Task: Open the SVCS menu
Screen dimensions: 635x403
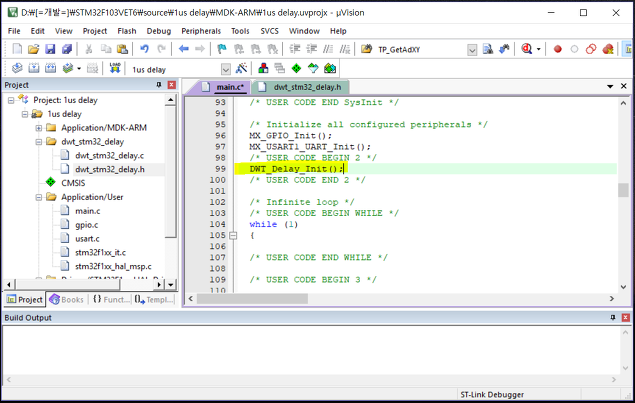Action: pos(269,31)
